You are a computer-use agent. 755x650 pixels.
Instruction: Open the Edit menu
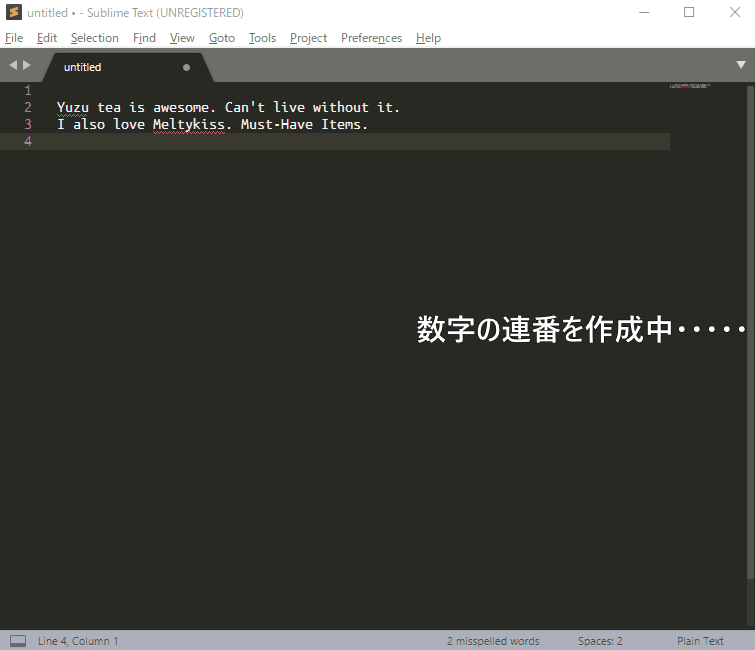point(47,38)
